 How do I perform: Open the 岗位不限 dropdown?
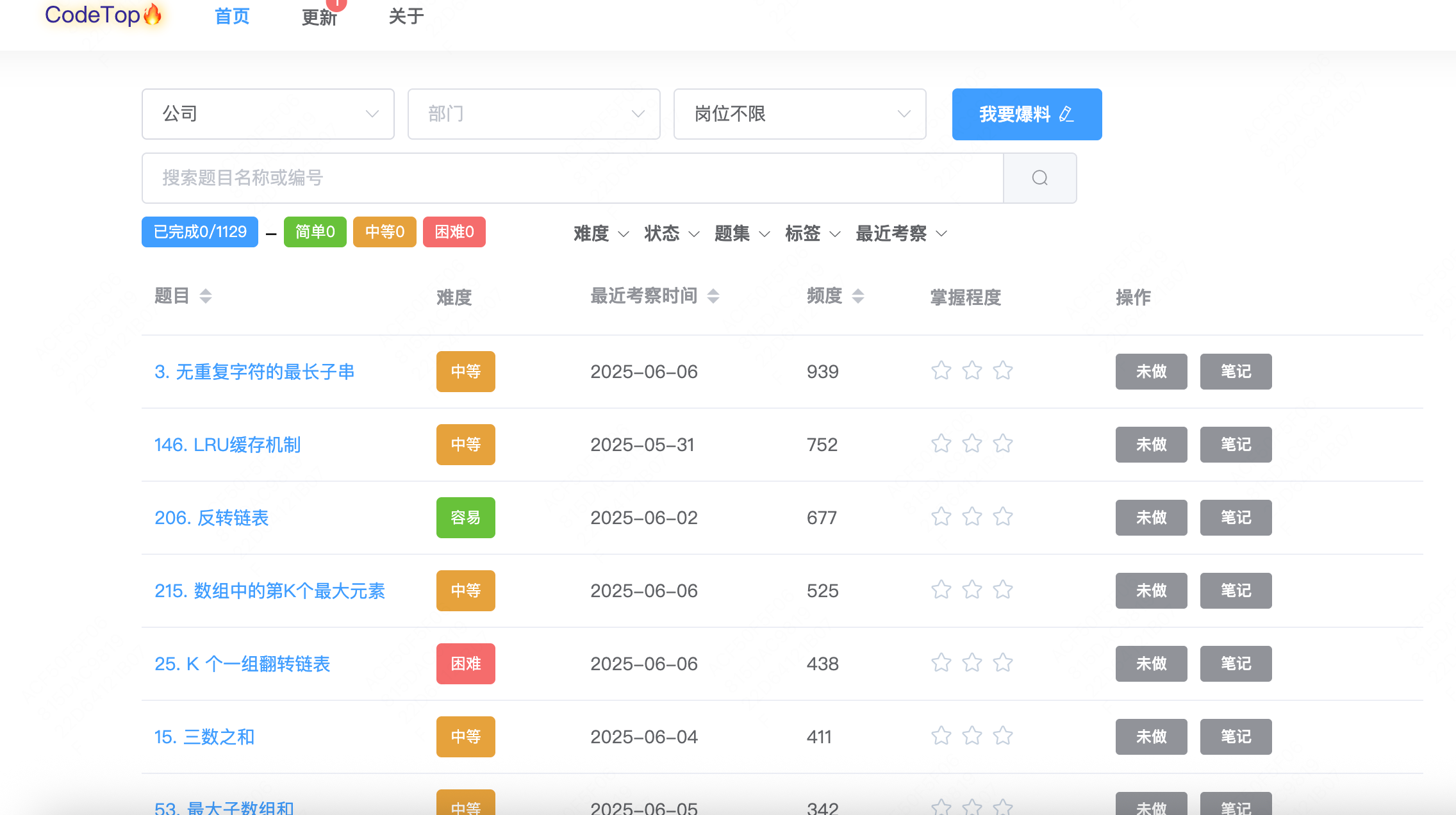tap(800, 114)
